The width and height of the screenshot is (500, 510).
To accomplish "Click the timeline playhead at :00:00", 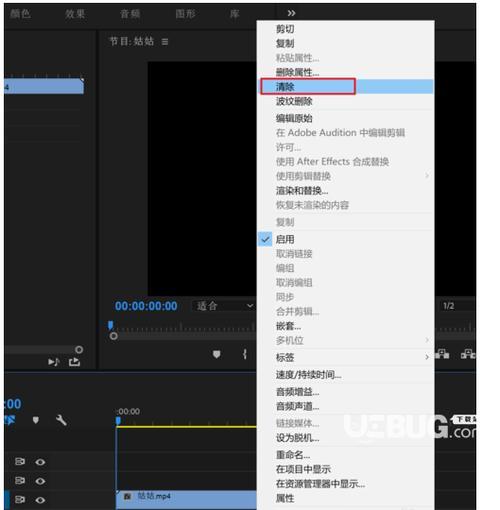I will 118,421.
